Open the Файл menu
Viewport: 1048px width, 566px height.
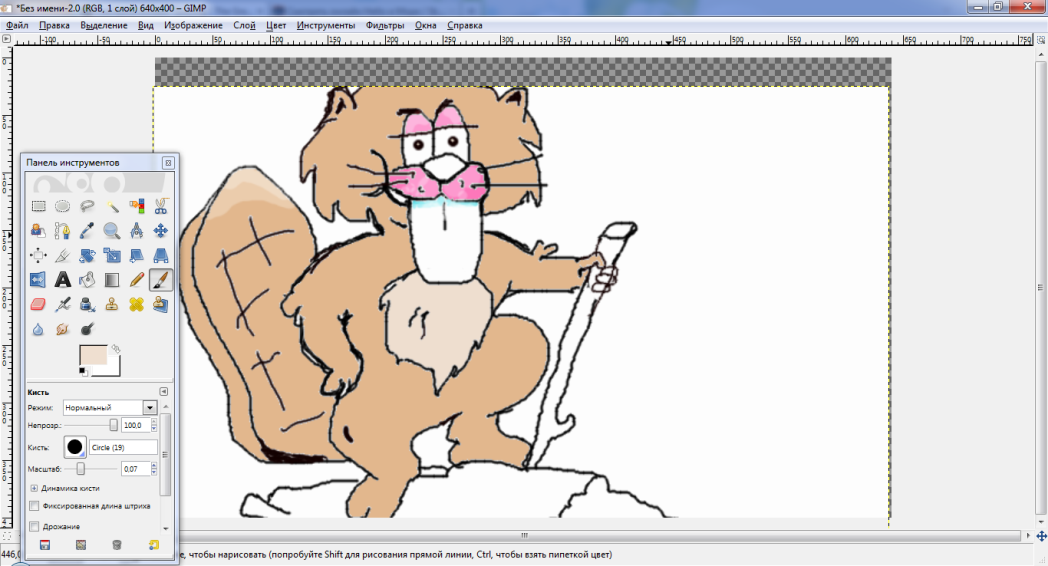pyautogui.click(x=17, y=25)
